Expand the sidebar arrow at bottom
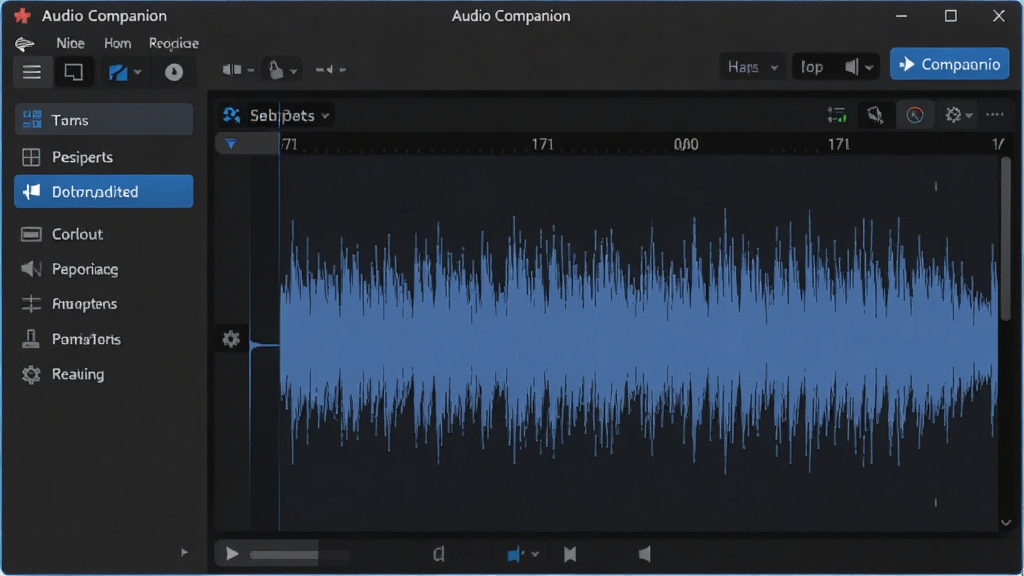Image resolution: width=1024 pixels, height=576 pixels. click(x=184, y=552)
